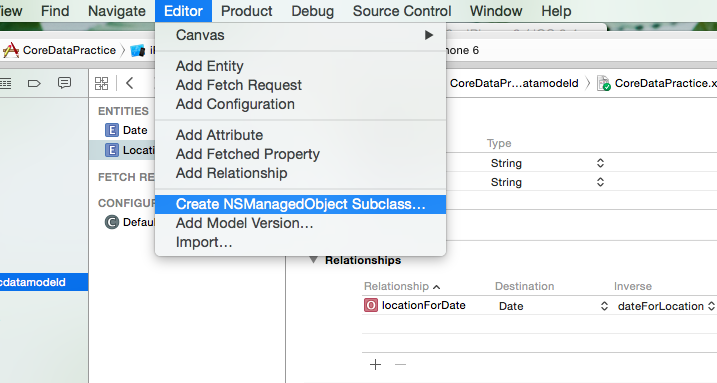Click the locationForDate relationship O icon
This screenshot has width=717, height=383.
371,305
